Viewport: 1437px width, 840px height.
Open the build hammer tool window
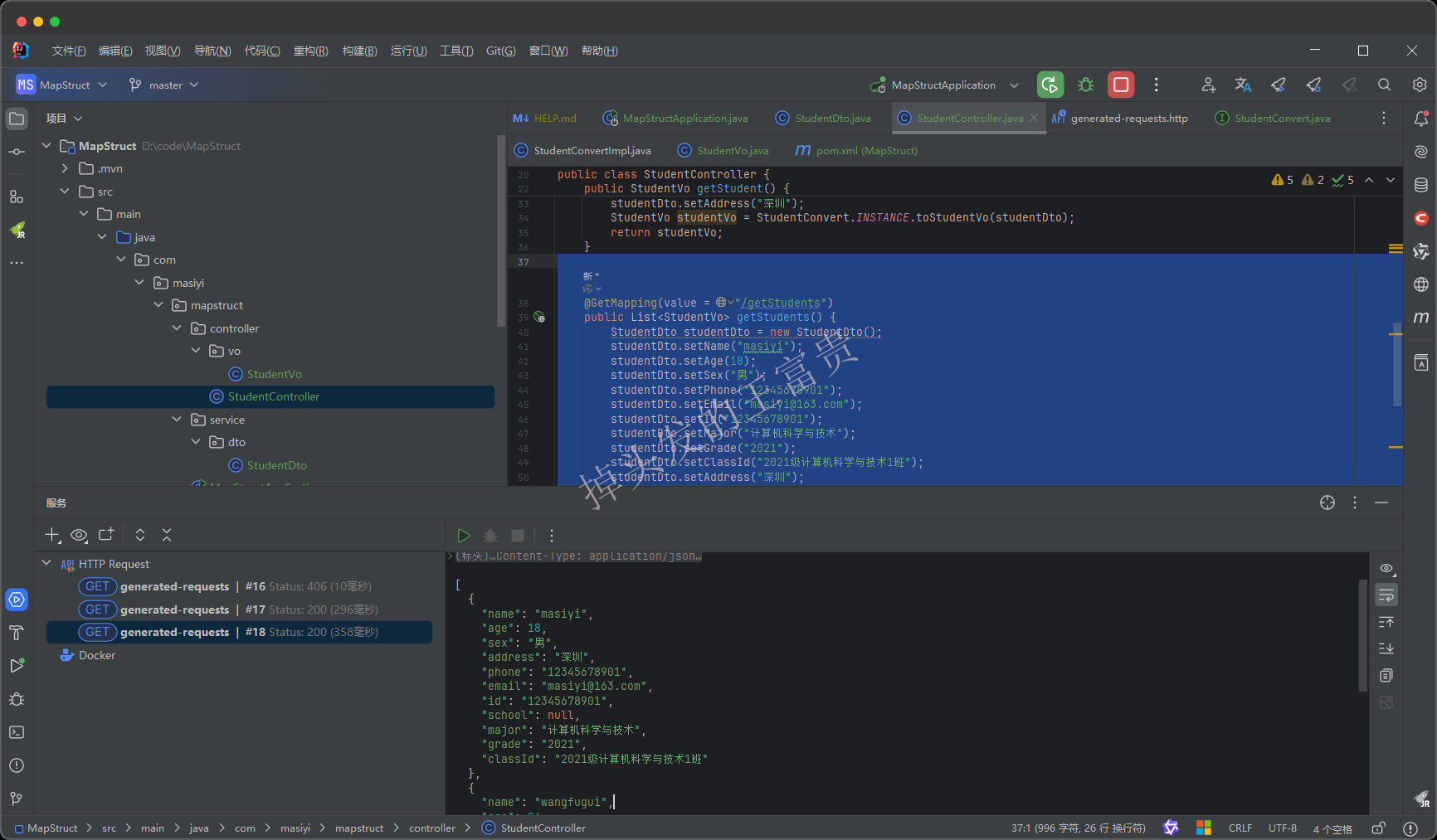(x=17, y=633)
